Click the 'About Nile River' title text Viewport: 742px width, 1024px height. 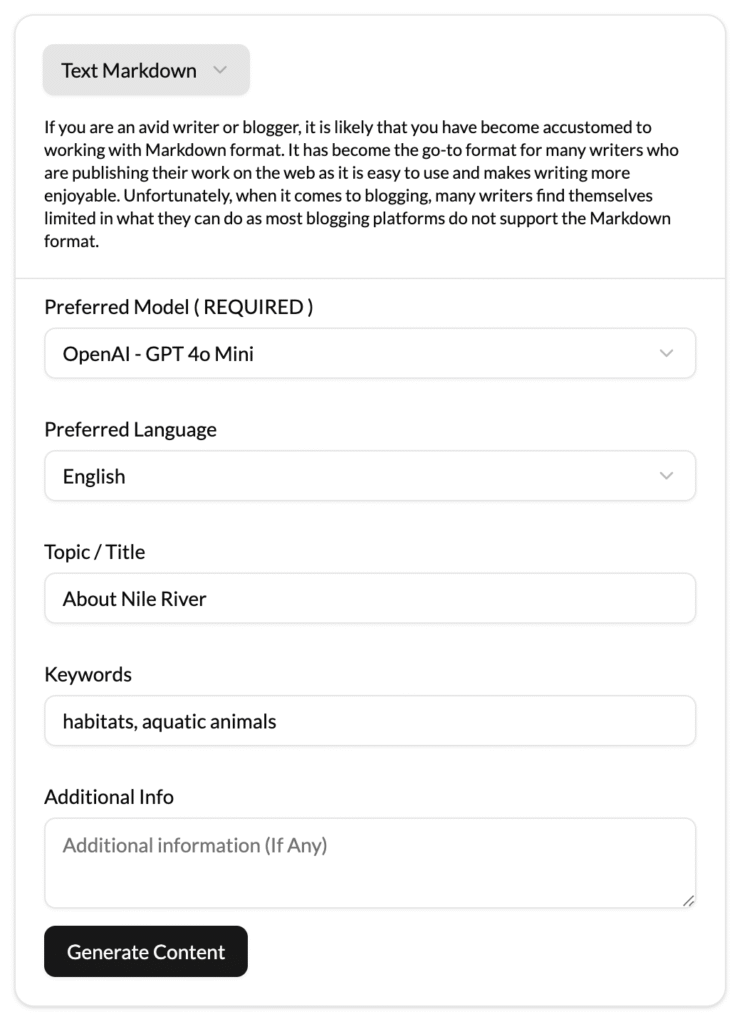[x=135, y=599]
